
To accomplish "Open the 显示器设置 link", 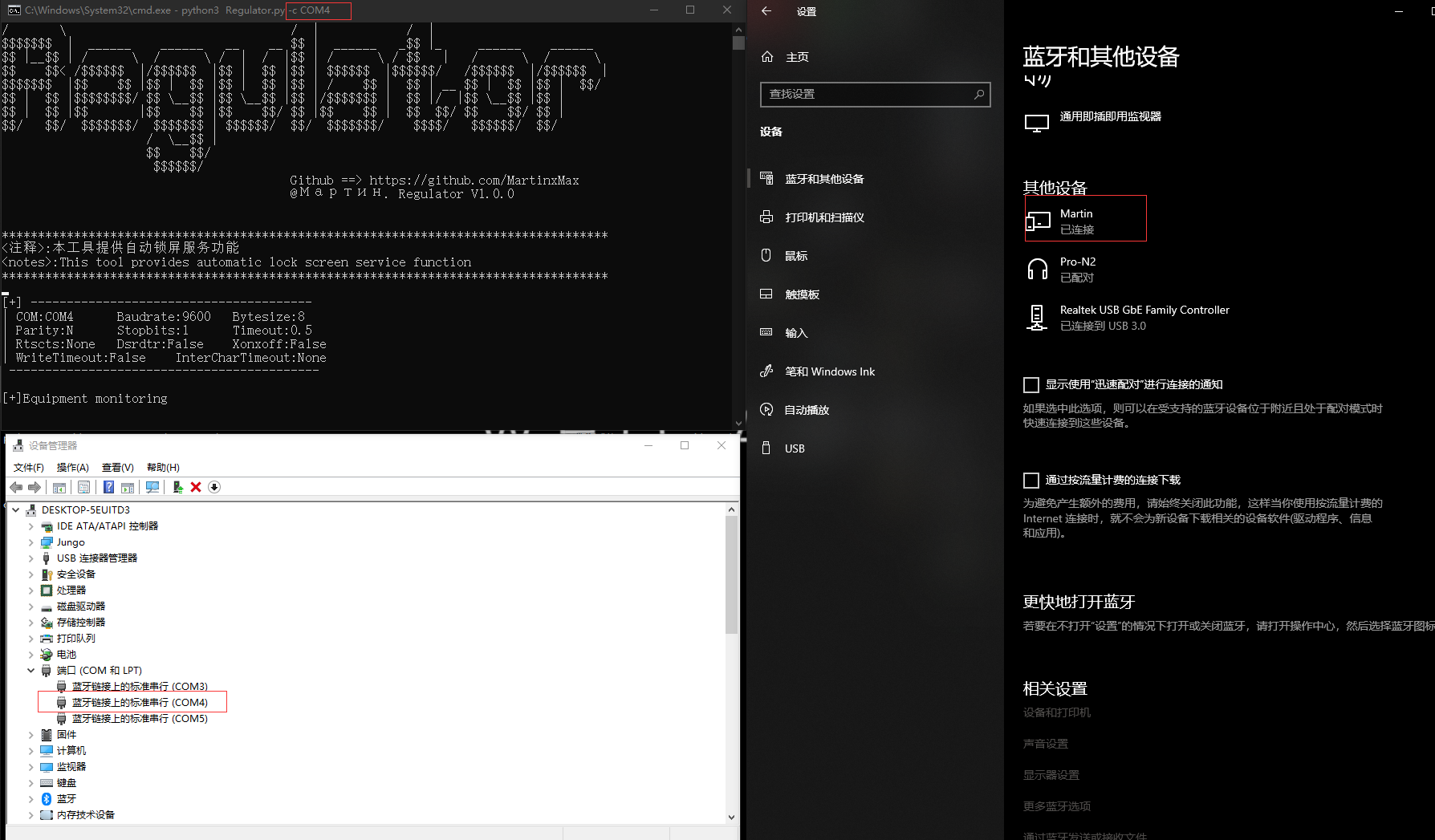I will tap(1051, 775).
